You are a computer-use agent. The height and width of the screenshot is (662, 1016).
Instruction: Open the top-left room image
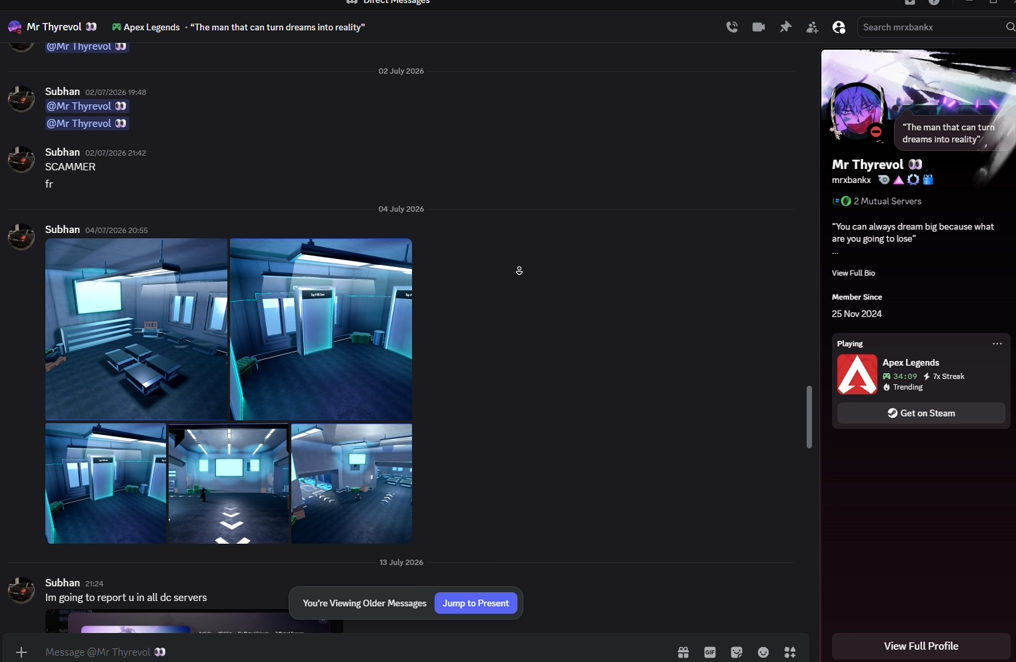(136, 329)
